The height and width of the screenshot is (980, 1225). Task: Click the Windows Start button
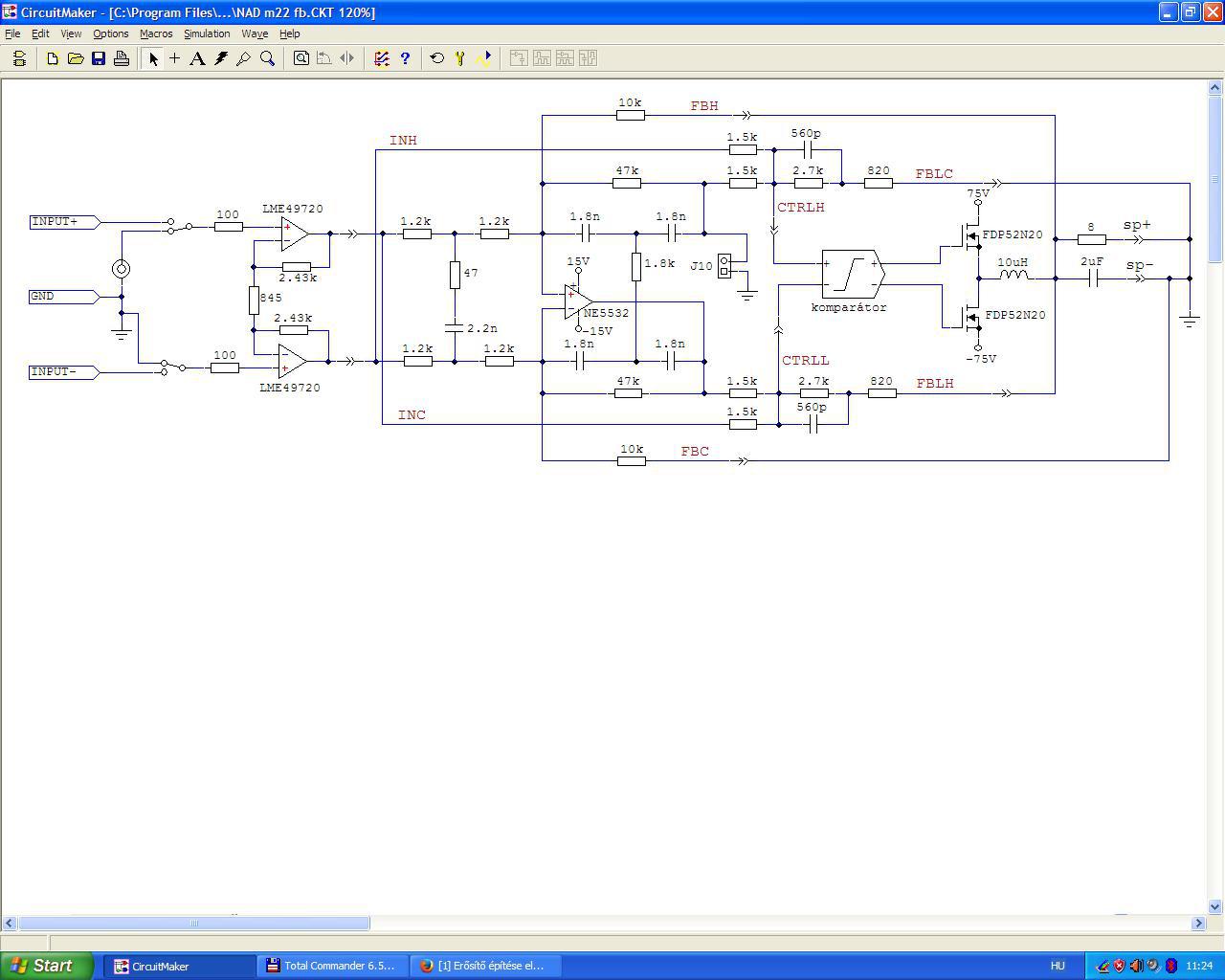point(46,966)
